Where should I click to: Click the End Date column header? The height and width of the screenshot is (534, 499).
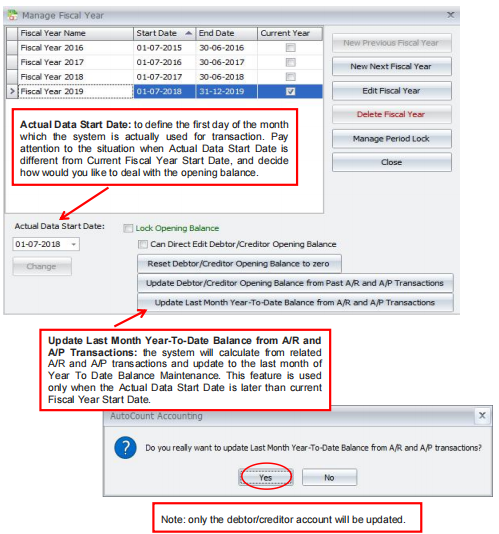click(227, 33)
